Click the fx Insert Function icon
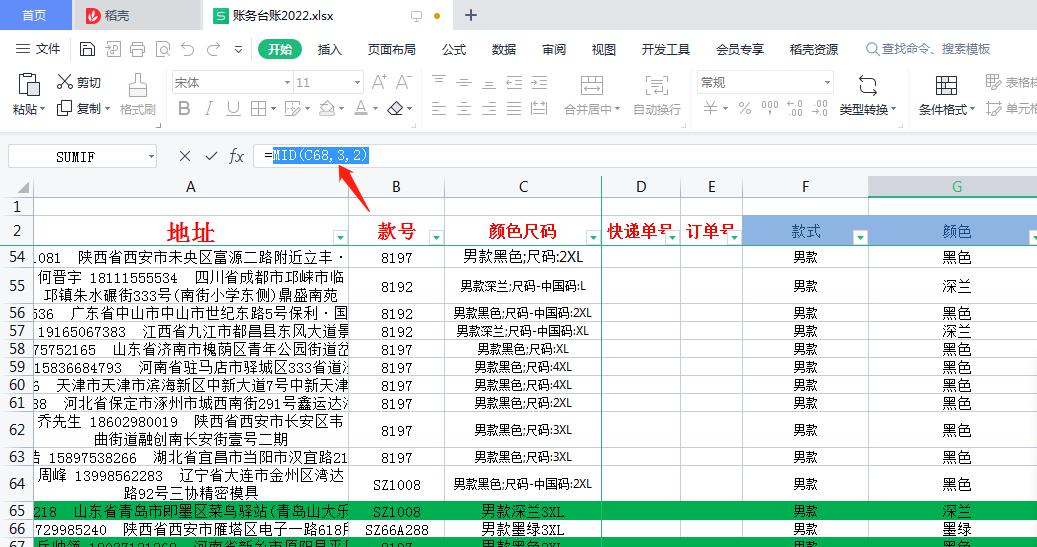Viewport: 1037px width, 547px height. pos(237,156)
